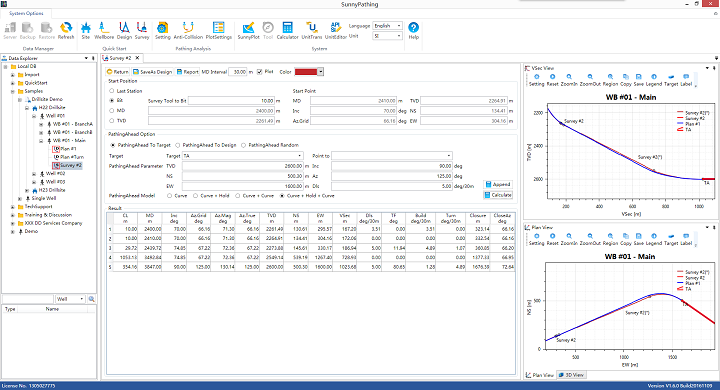
Task: Click the Report button
Action: 187,72
